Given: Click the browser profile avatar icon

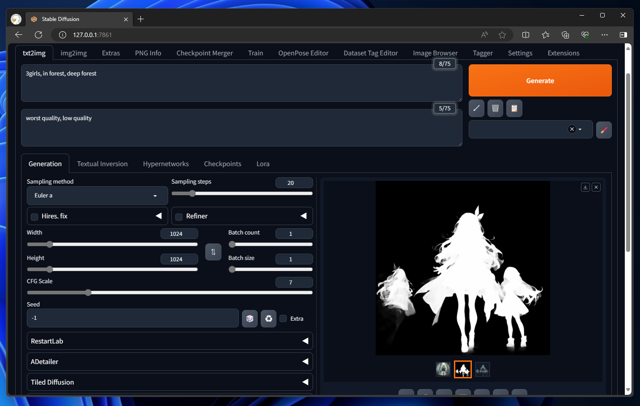Looking at the screenshot, I should (x=16, y=19).
